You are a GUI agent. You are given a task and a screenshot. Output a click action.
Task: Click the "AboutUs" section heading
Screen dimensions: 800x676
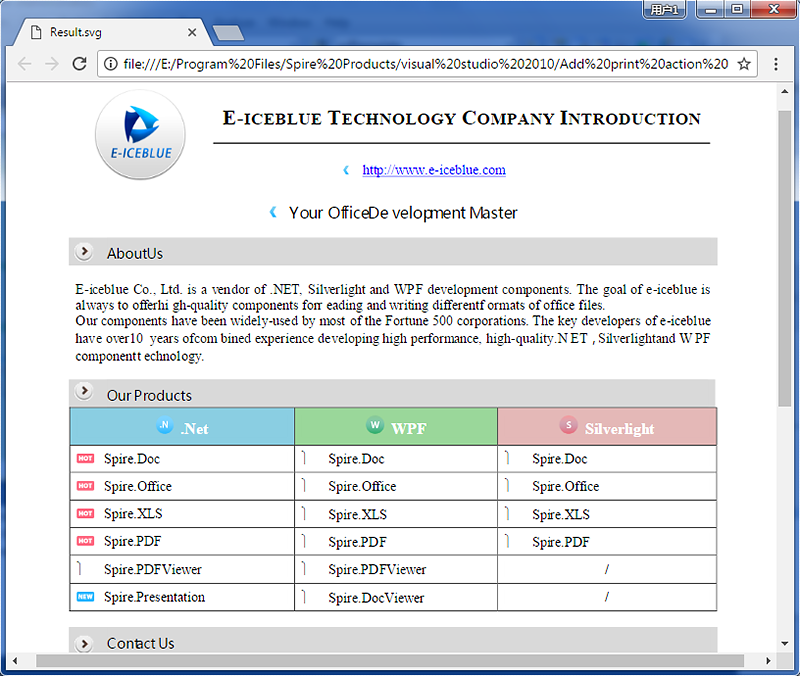point(135,254)
